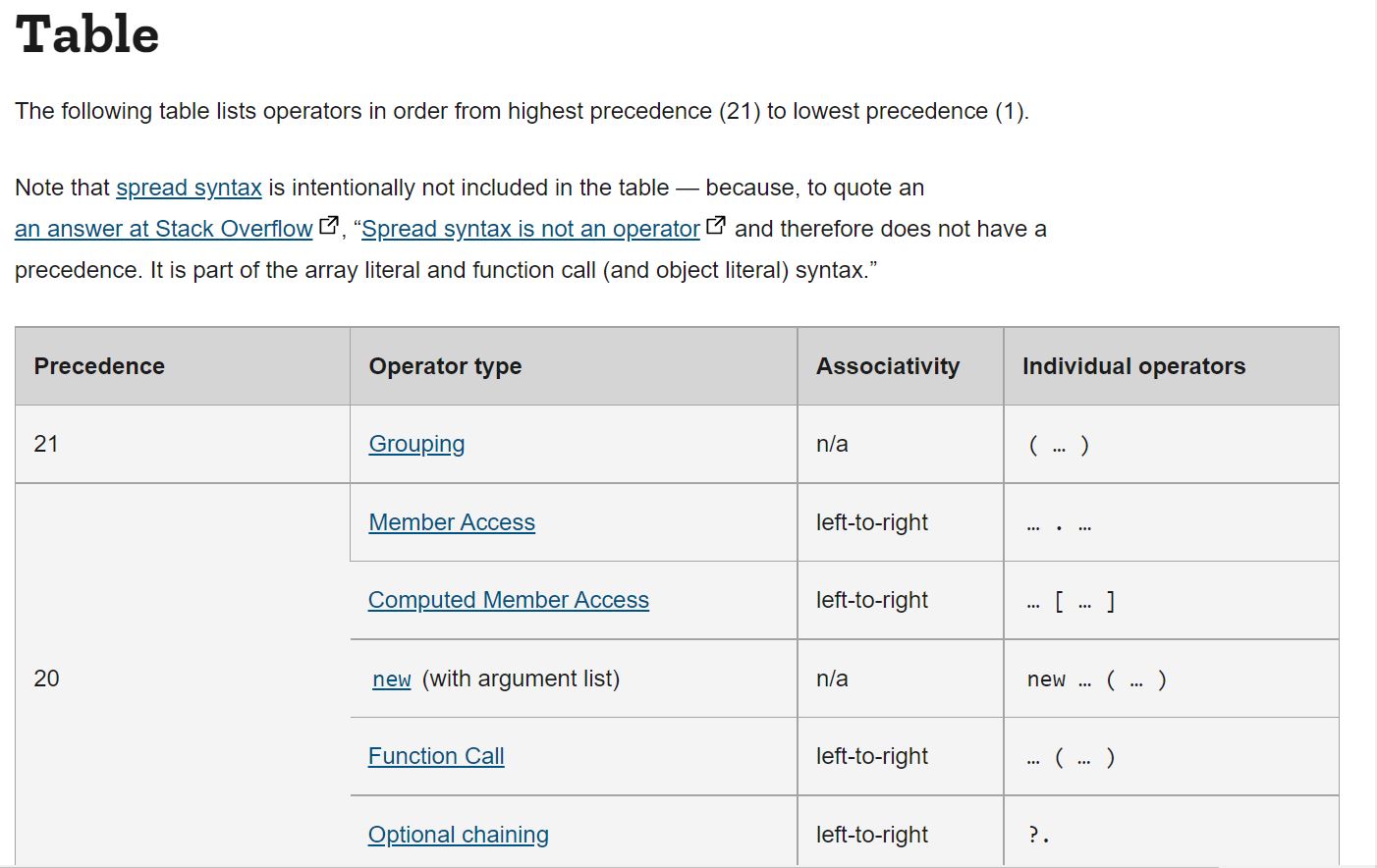Open 'an answer at Stack Overflow' link
Viewport: 1377px width, 868px height.
coord(164,229)
